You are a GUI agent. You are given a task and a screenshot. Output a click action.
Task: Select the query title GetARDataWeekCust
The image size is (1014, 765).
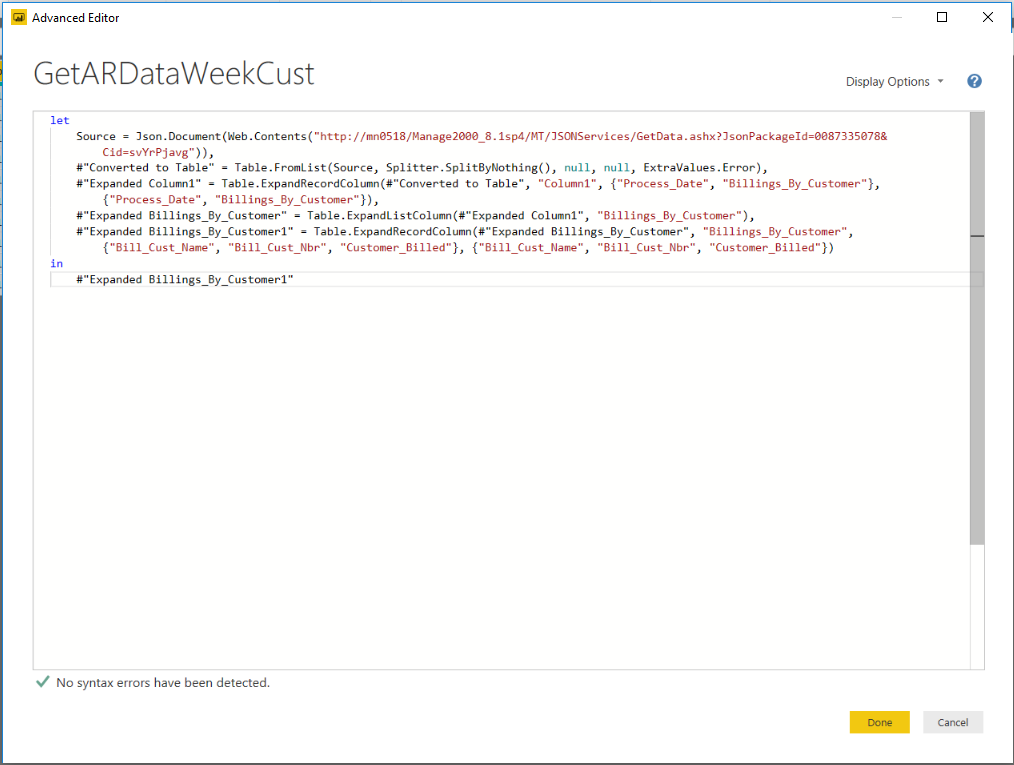(175, 73)
